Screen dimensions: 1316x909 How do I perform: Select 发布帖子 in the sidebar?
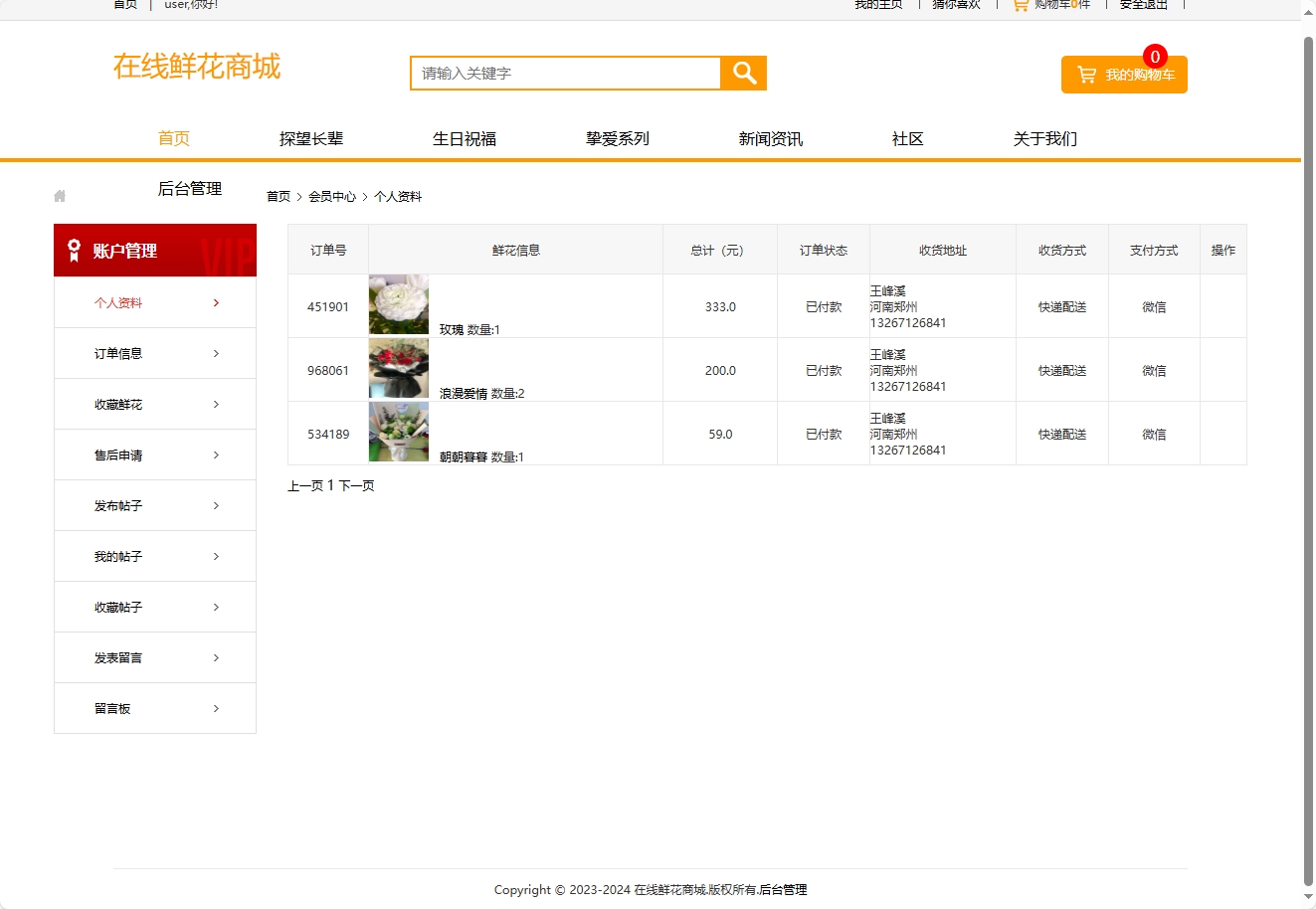pyautogui.click(x=118, y=506)
